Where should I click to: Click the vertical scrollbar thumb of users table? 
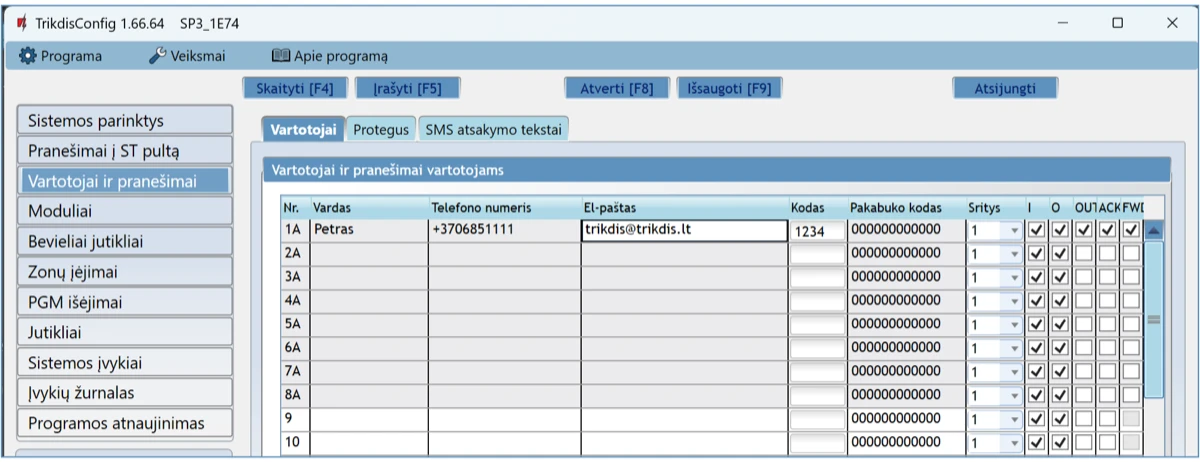tap(1153, 320)
